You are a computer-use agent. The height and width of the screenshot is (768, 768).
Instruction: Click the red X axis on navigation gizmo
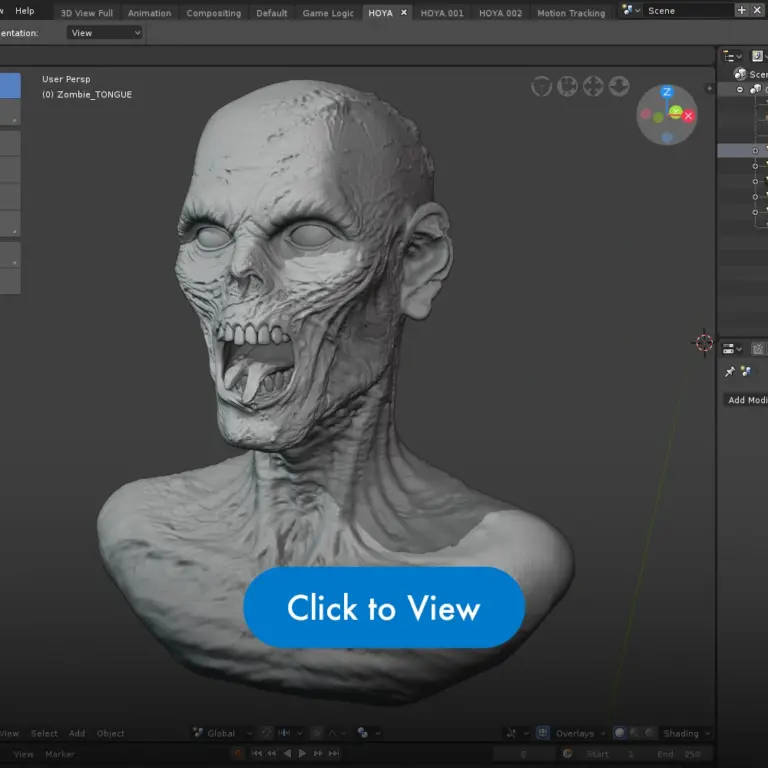click(688, 116)
